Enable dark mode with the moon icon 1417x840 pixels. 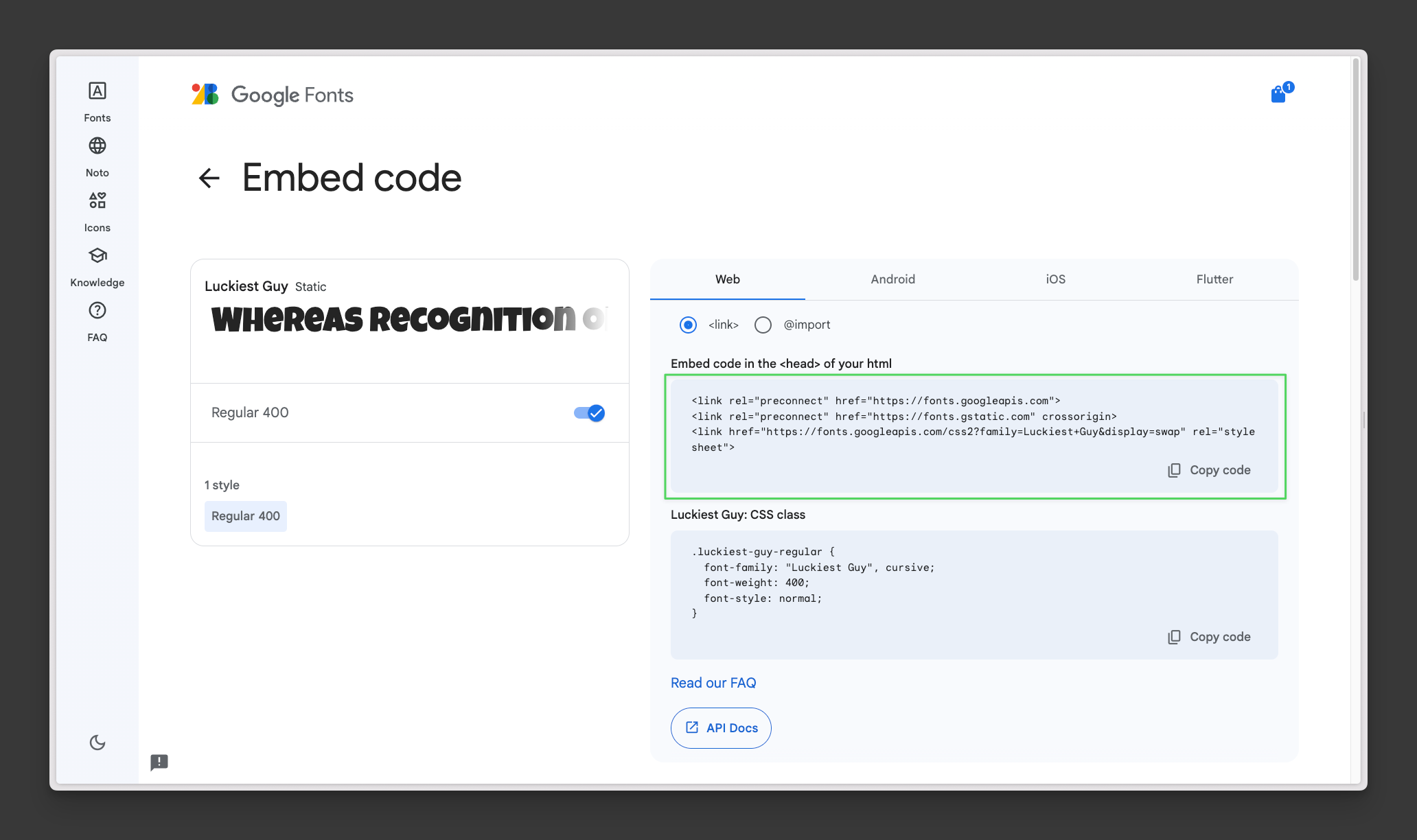(97, 743)
